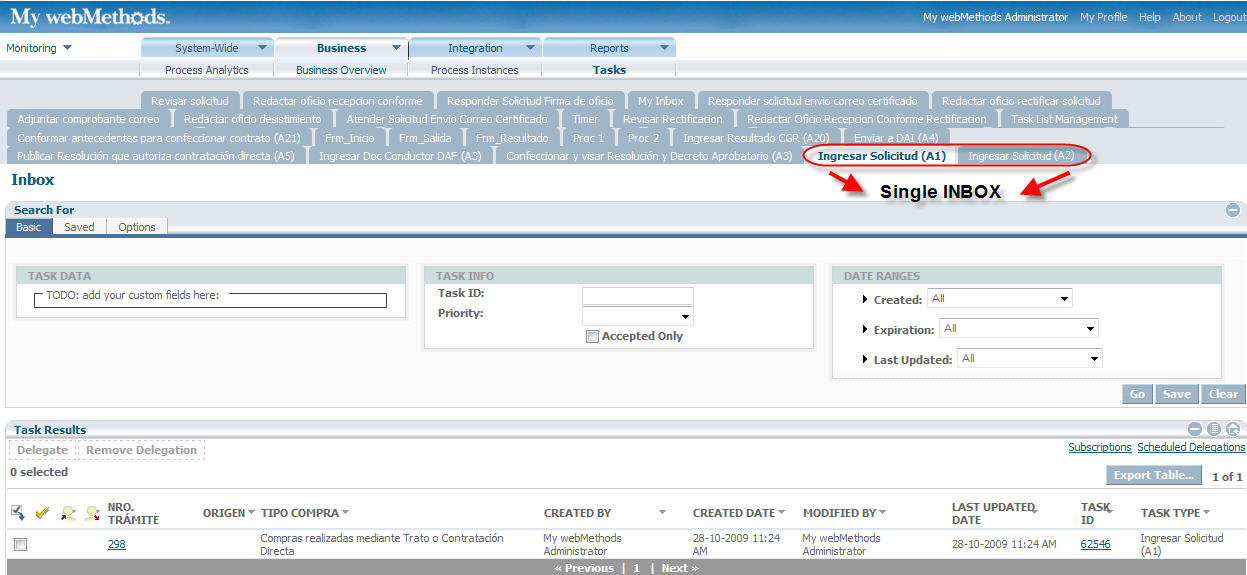This screenshot has height=575, width=1247.
Task: Click the Clear search button
Action: 1223,394
